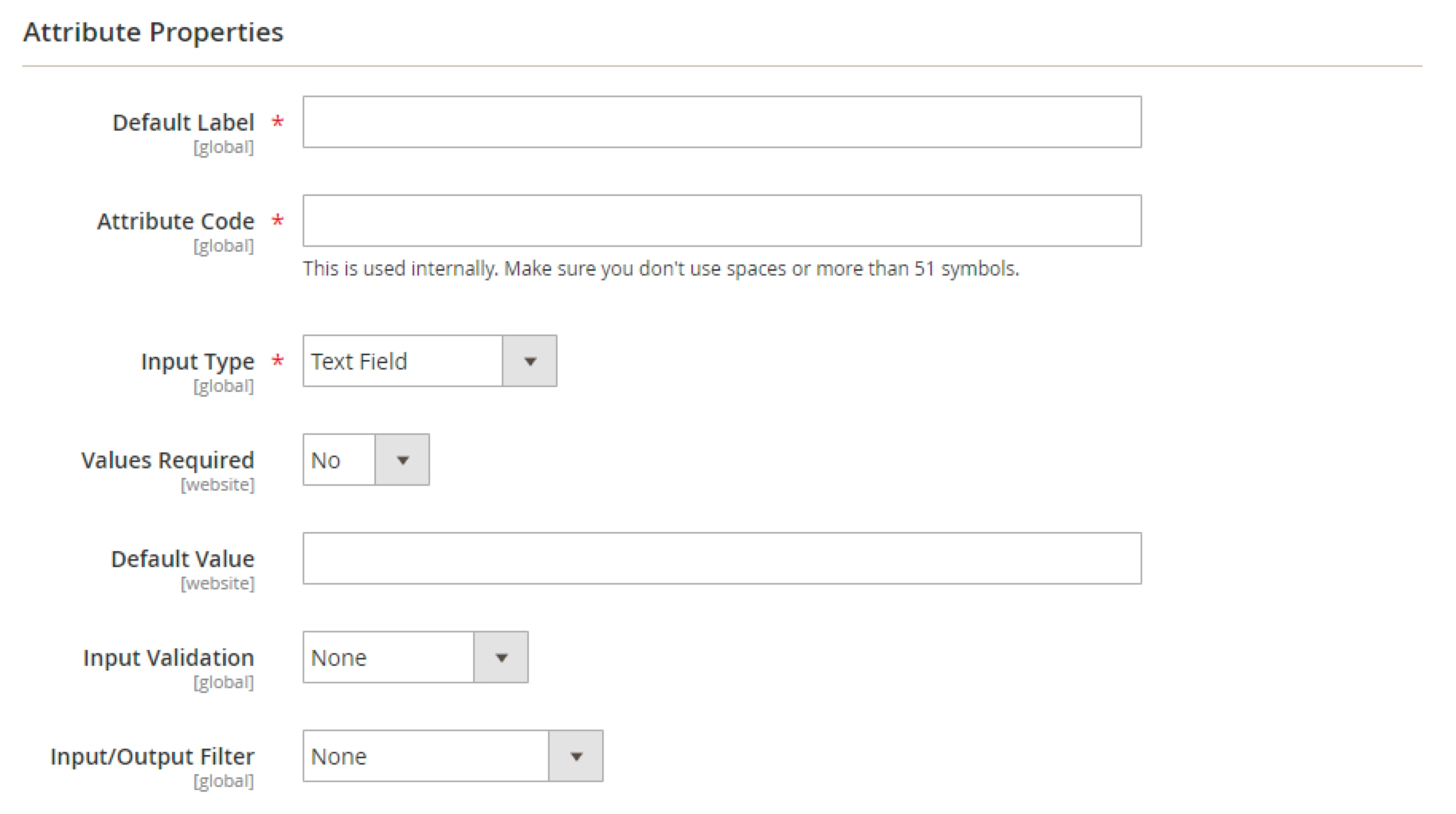Focus the Attribute Code input box
The image size is (1456, 814).
pyautogui.click(x=722, y=221)
